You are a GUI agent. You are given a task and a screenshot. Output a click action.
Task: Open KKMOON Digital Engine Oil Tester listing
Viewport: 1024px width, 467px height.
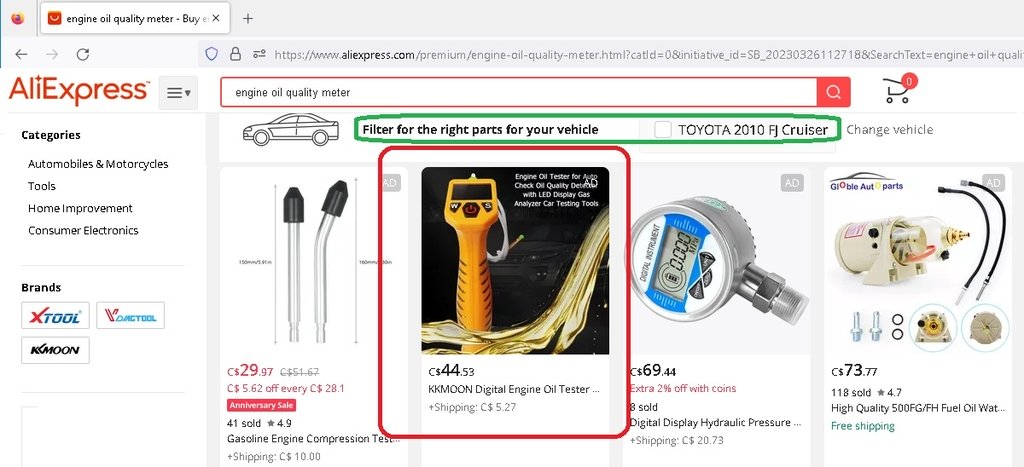pos(513,389)
